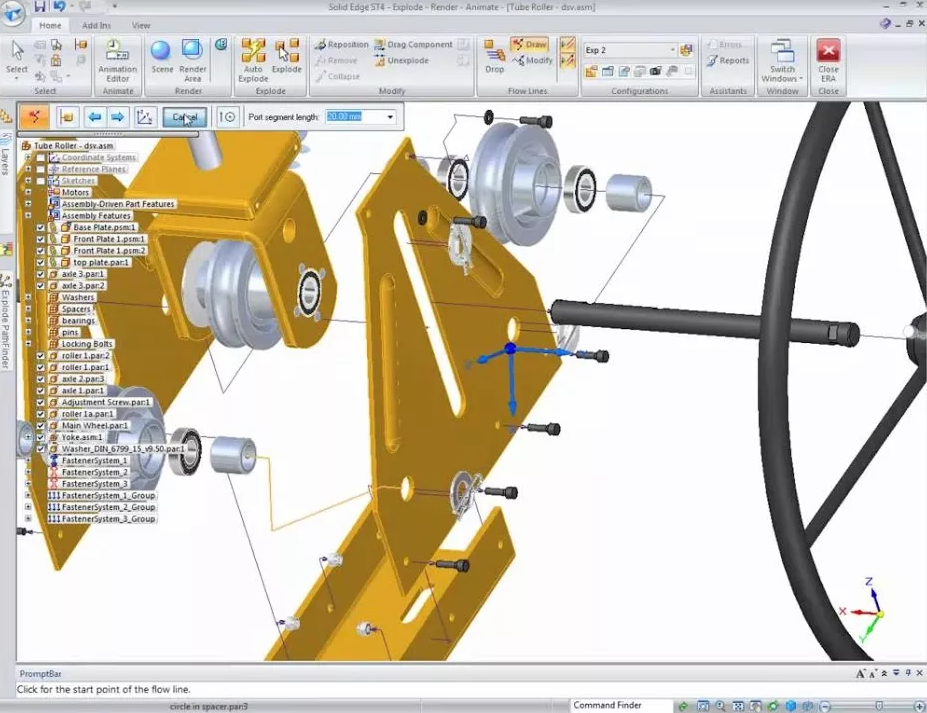Click the blue left arrow on command bar

(x=95, y=117)
